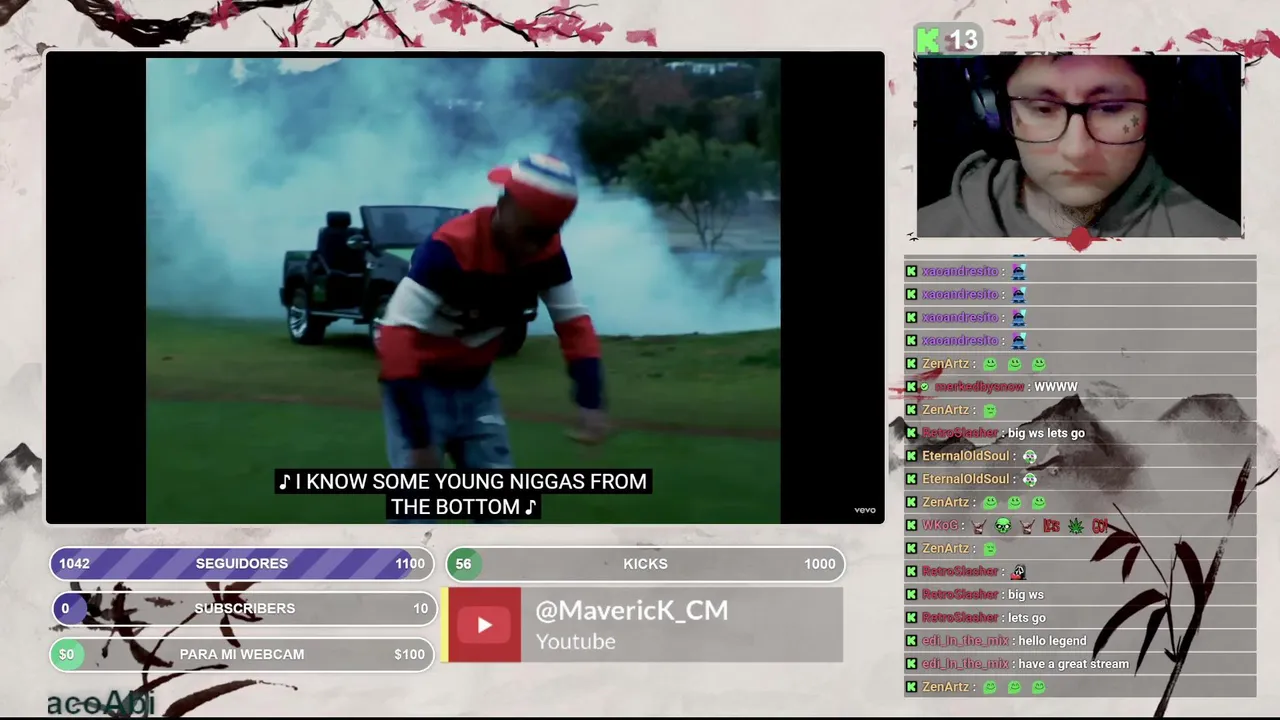Click the 'Youtube' label under the handle
This screenshot has height=720, width=1280.
click(x=576, y=642)
